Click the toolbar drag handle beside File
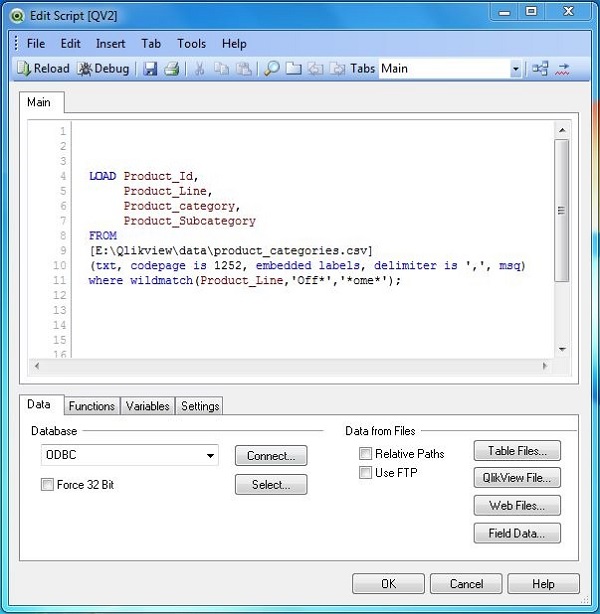This screenshot has height=614, width=600. (16, 43)
